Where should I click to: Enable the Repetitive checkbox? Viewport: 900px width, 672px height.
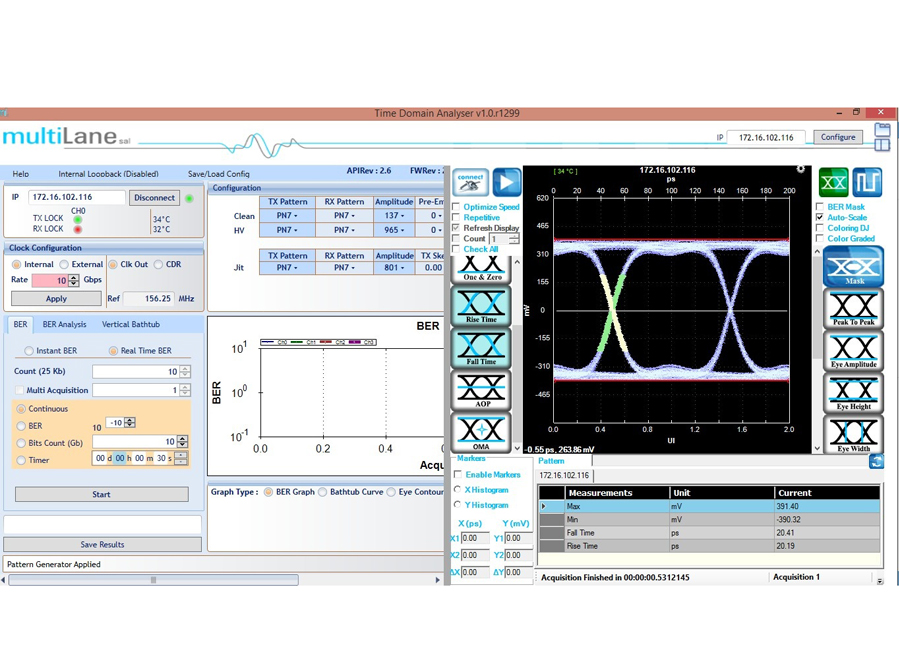(x=456, y=217)
